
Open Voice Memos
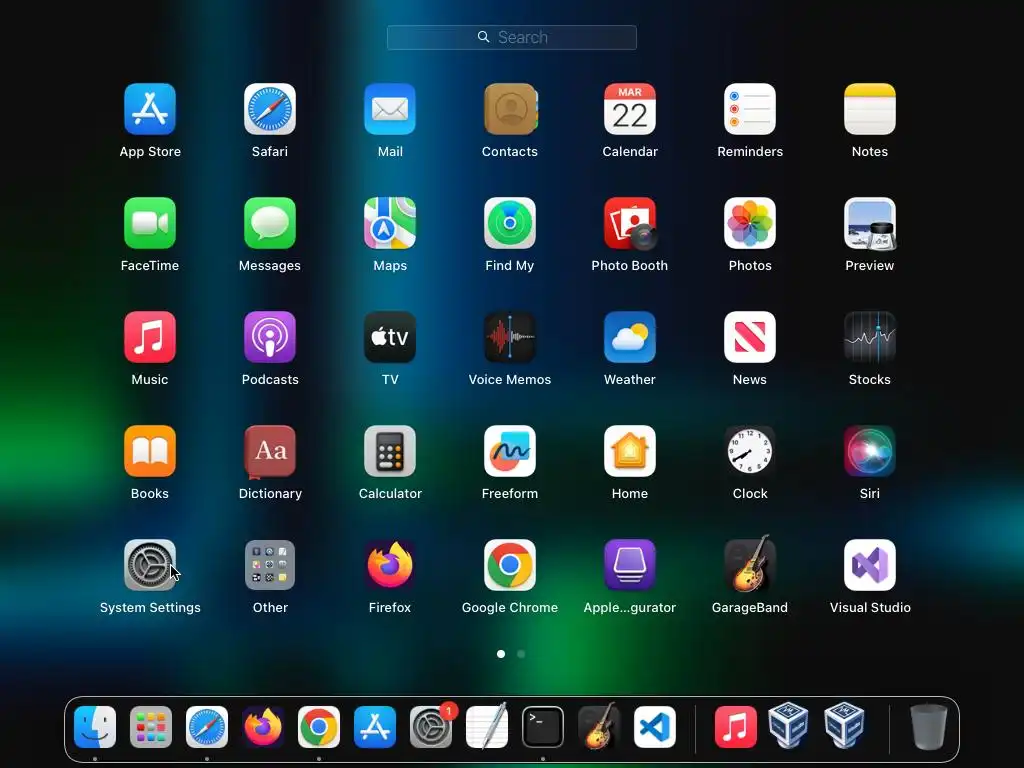(510, 337)
